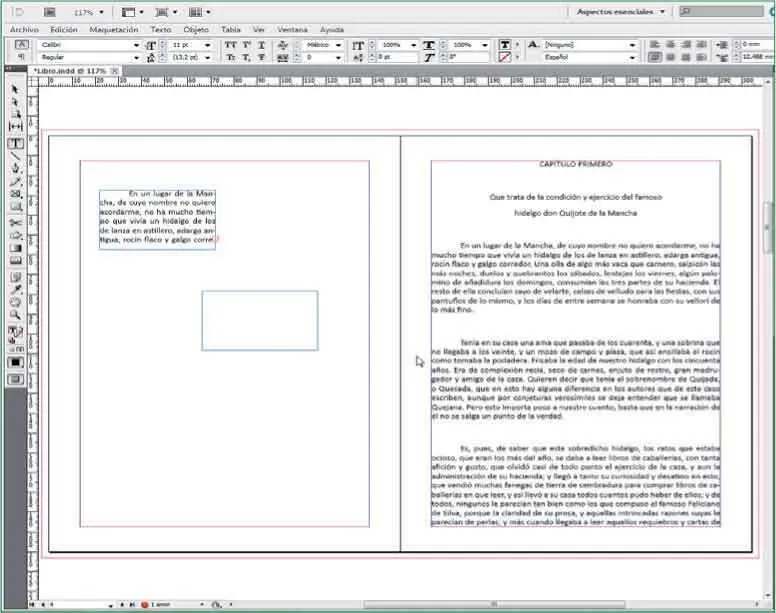Select the Zoom magnifier tool

[x=15, y=315]
